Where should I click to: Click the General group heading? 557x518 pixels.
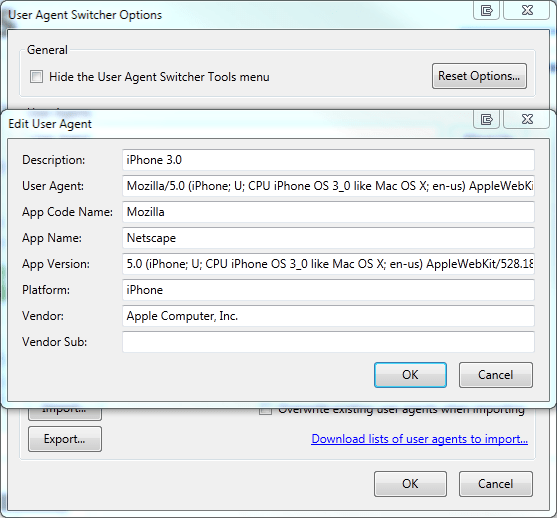coord(47,50)
